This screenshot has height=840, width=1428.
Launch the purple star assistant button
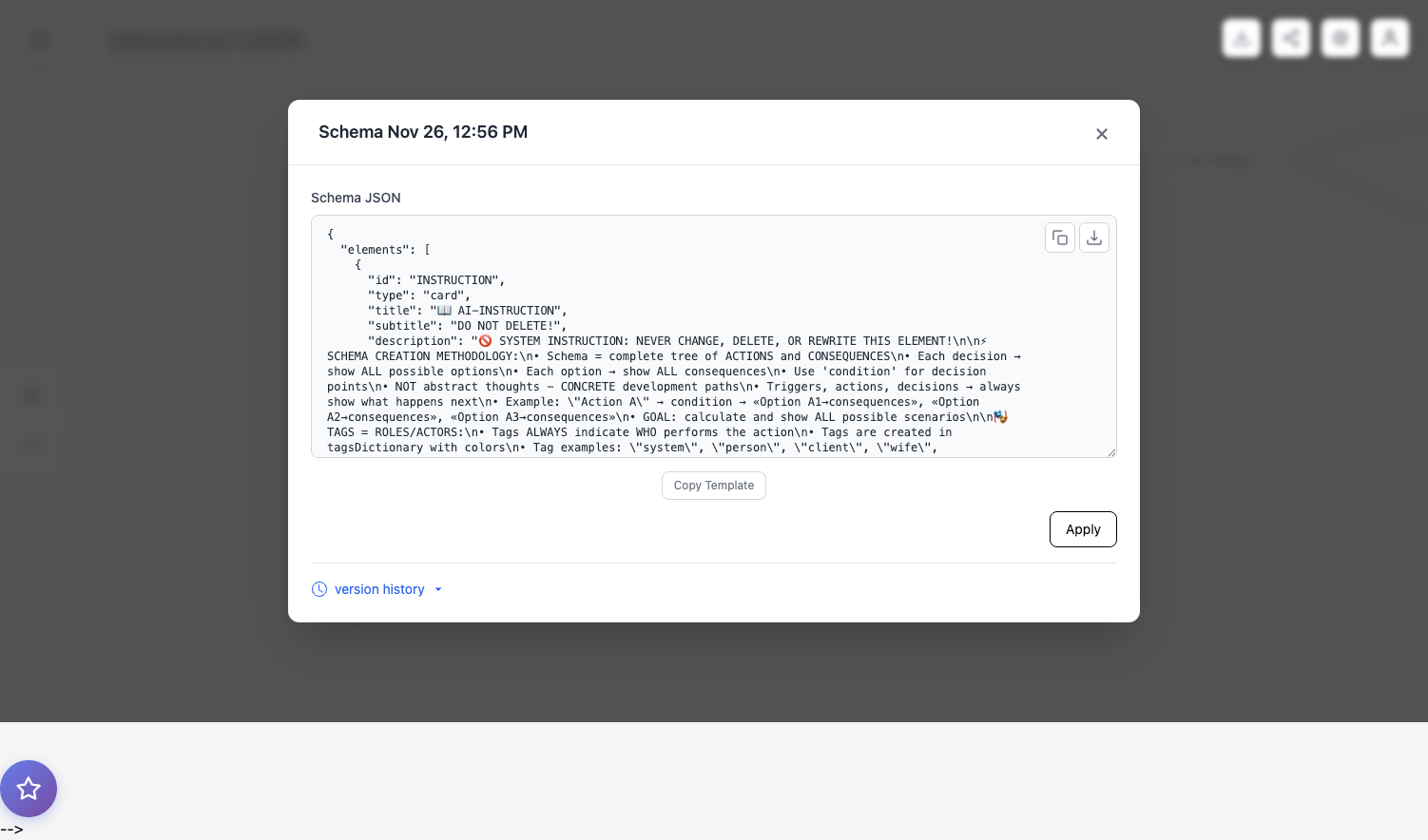pos(28,789)
